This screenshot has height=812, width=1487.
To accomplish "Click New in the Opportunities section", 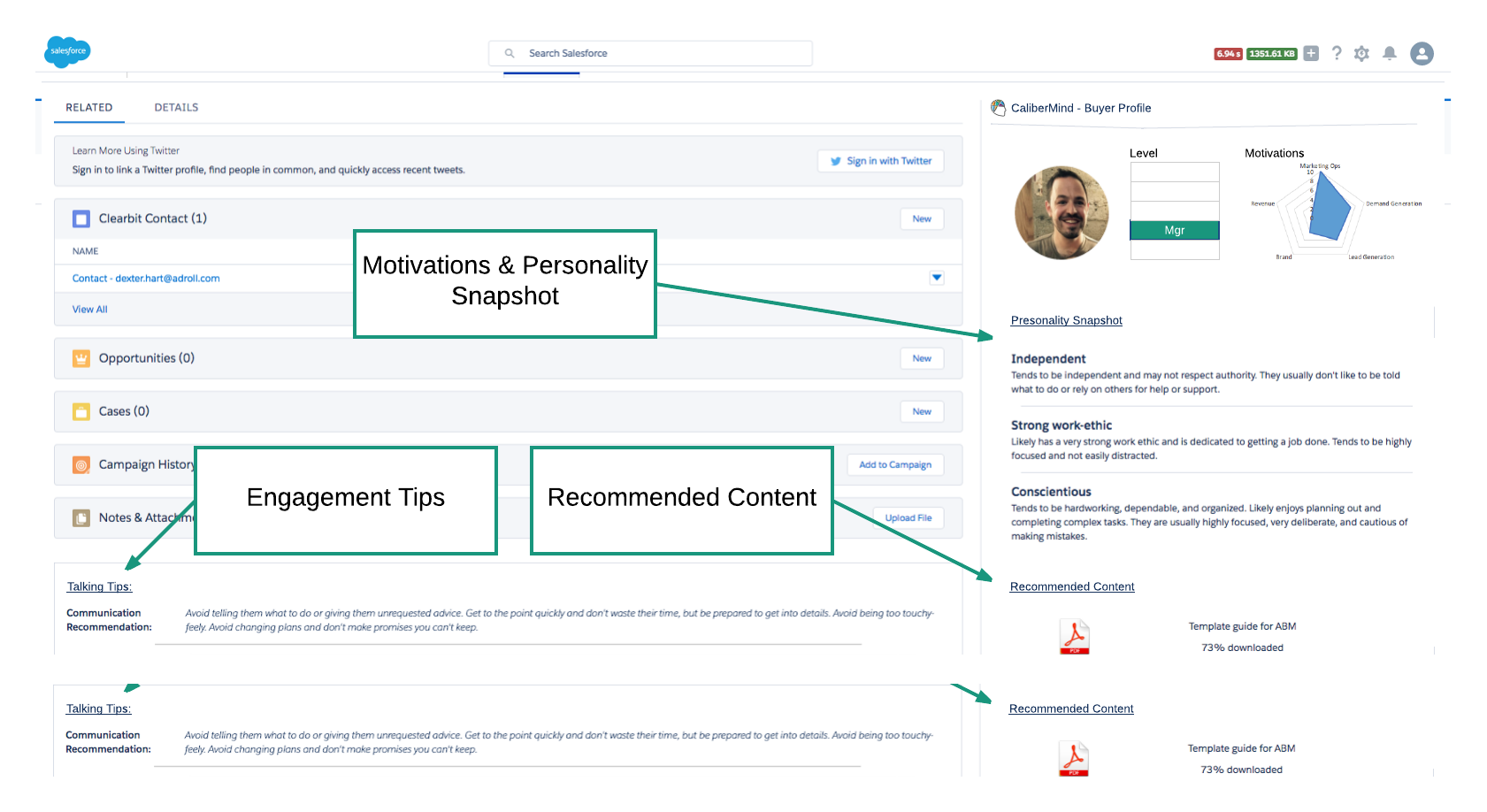I will click(922, 358).
